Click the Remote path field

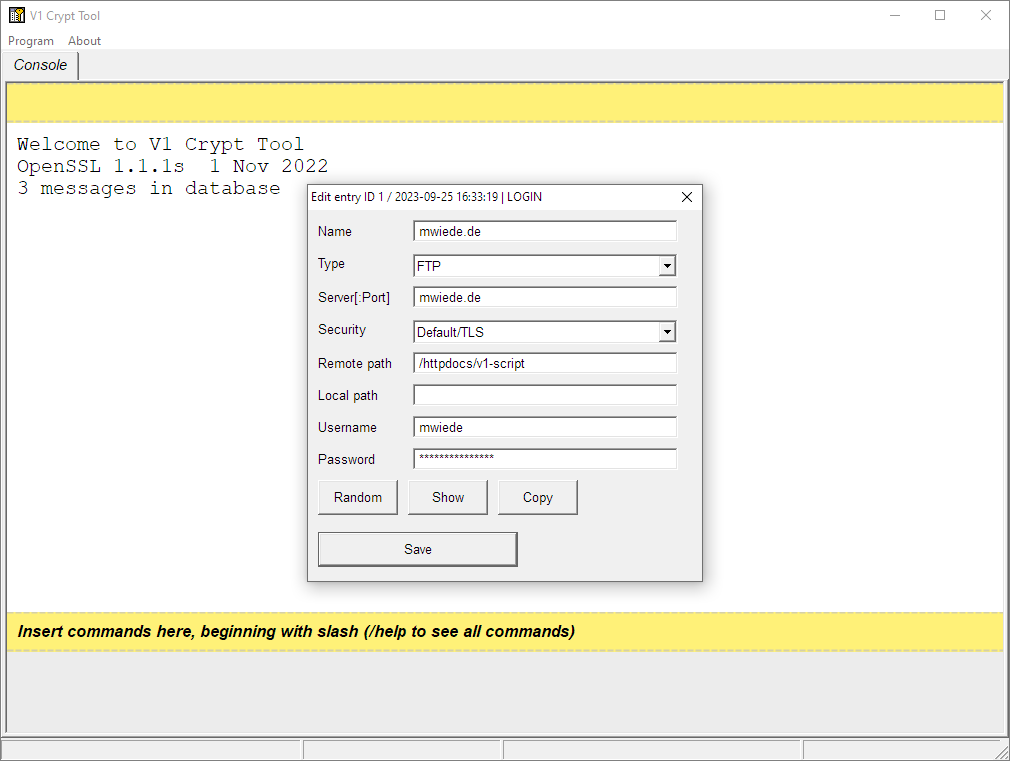click(545, 363)
